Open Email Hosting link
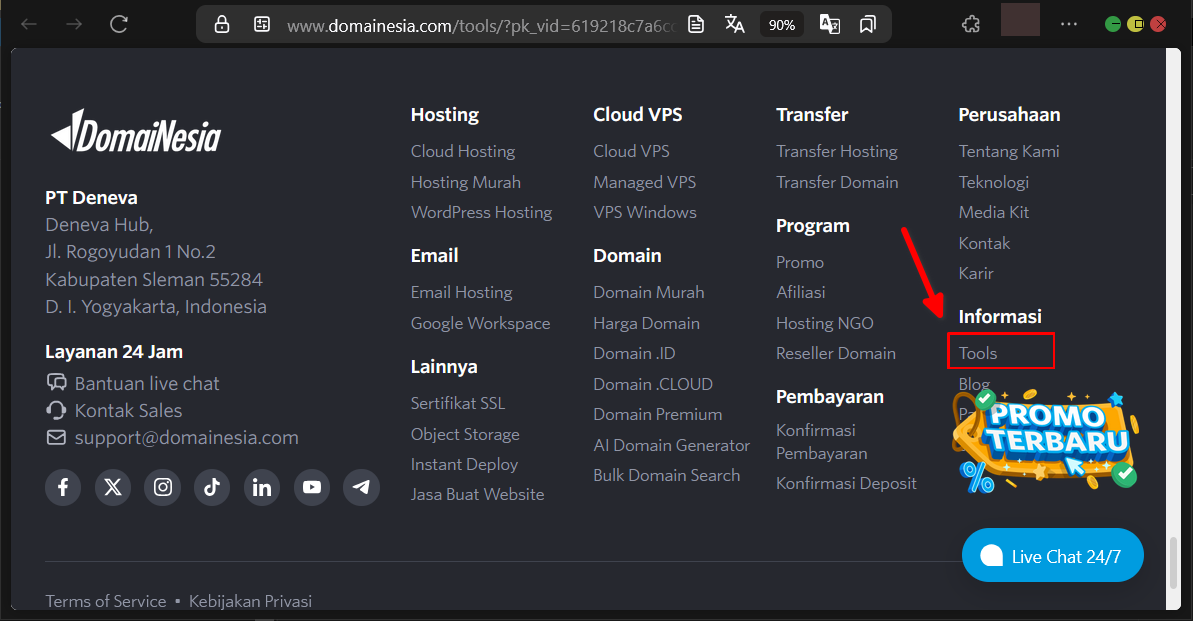1193x621 pixels. [x=461, y=292]
